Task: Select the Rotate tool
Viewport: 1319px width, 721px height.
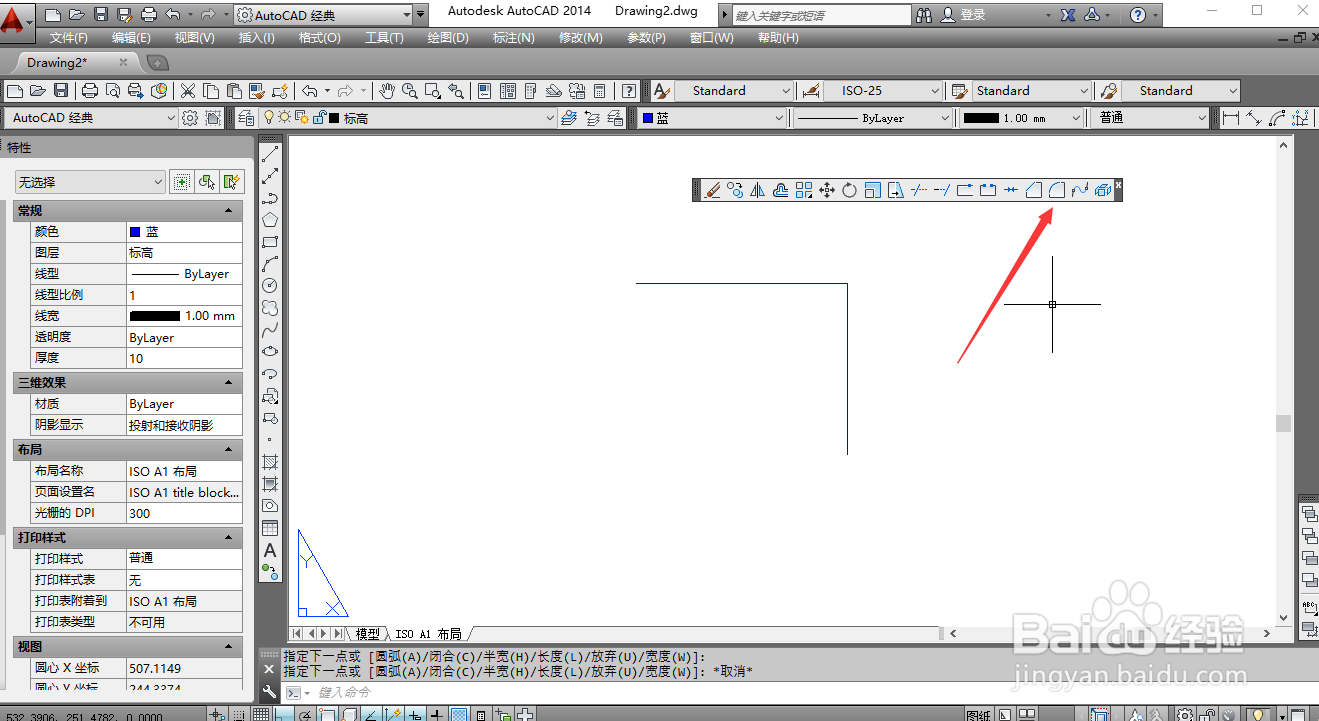Action: [849, 190]
